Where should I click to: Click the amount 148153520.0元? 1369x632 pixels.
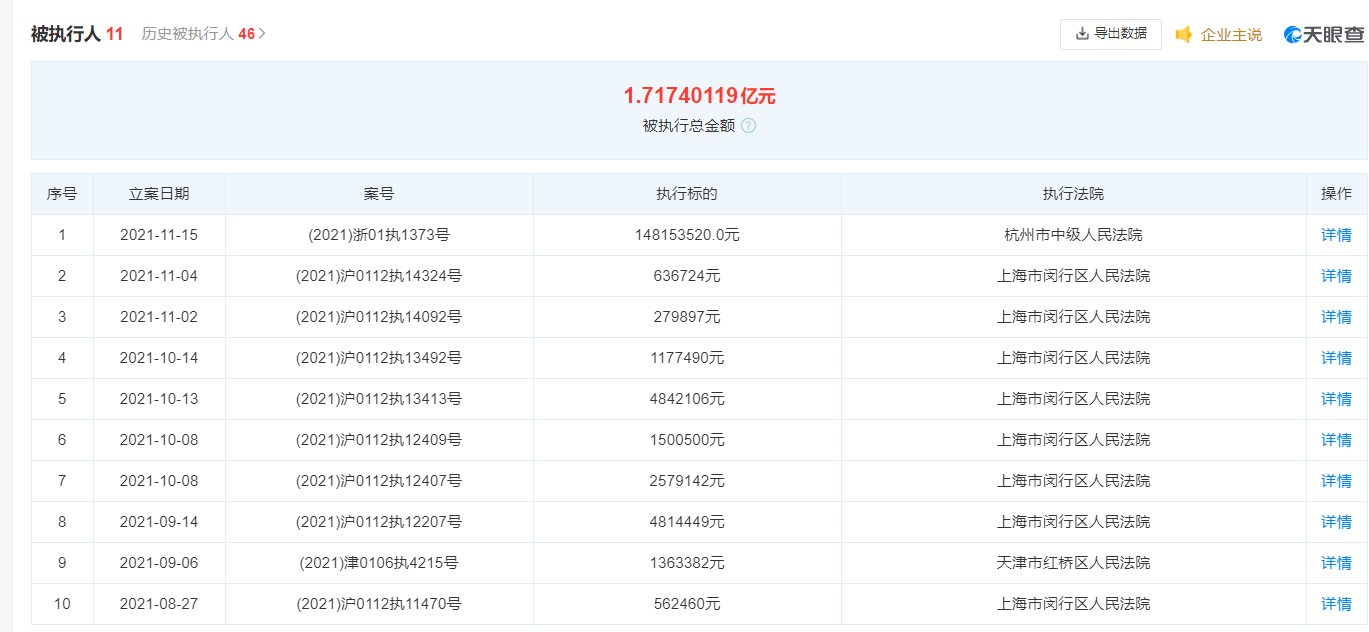coord(687,235)
